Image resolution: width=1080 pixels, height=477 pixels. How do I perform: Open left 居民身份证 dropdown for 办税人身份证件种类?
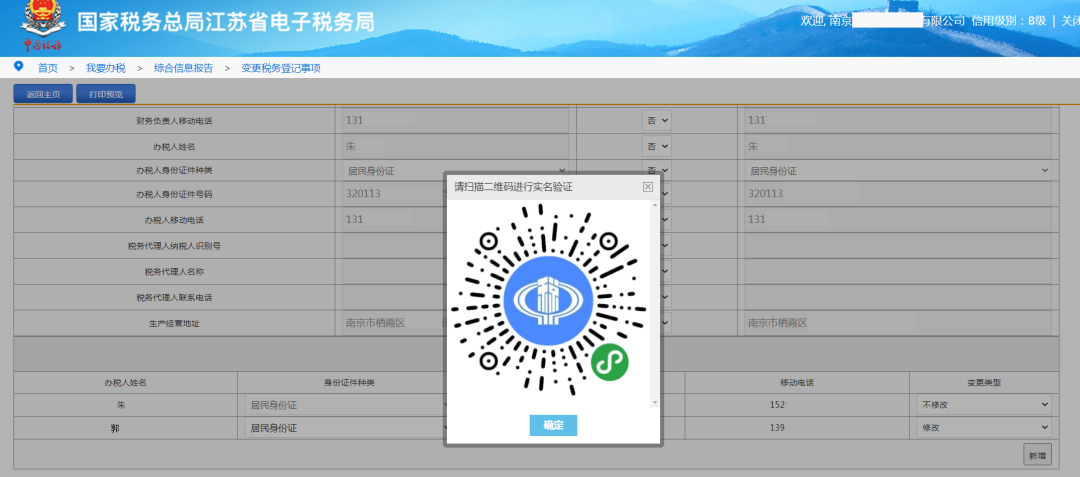click(x=455, y=171)
